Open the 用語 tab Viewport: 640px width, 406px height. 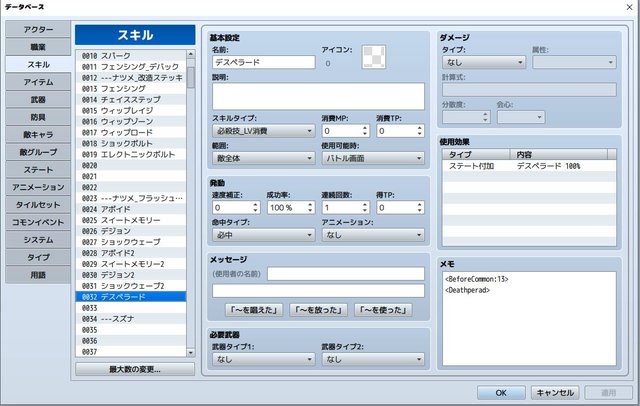click(x=38, y=275)
